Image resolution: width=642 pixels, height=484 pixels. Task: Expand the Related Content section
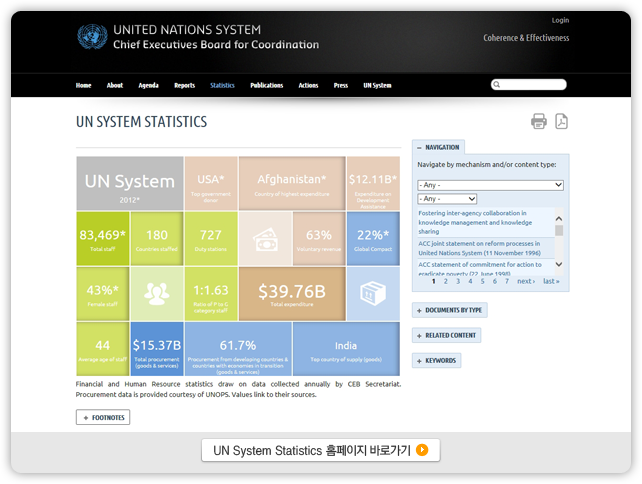[446, 335]
